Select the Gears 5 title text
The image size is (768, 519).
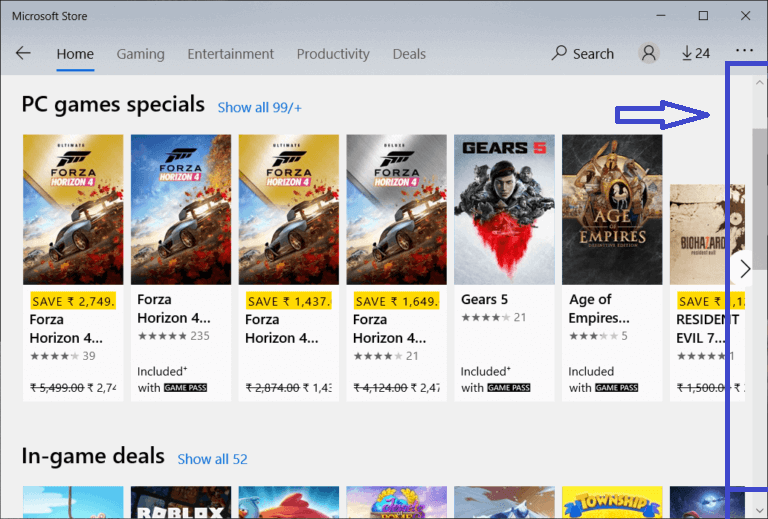pos(484,299)
